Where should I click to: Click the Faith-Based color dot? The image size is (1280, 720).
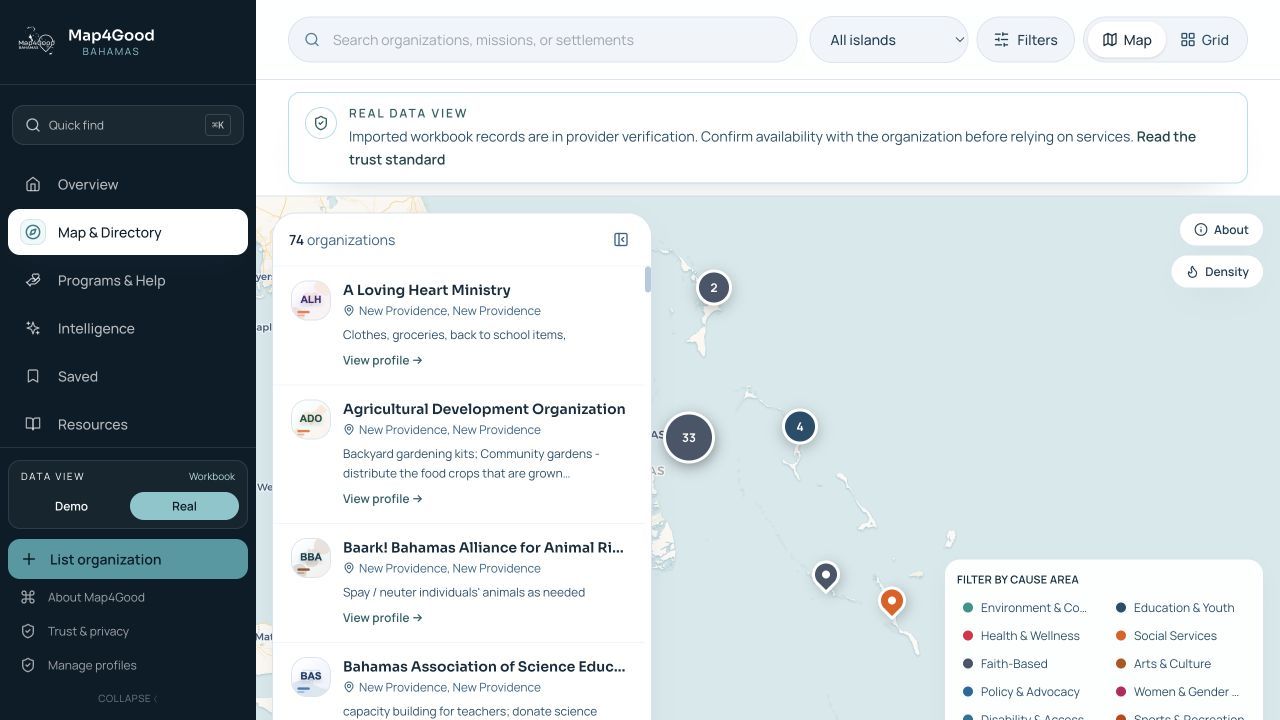(x=968, y=664)
